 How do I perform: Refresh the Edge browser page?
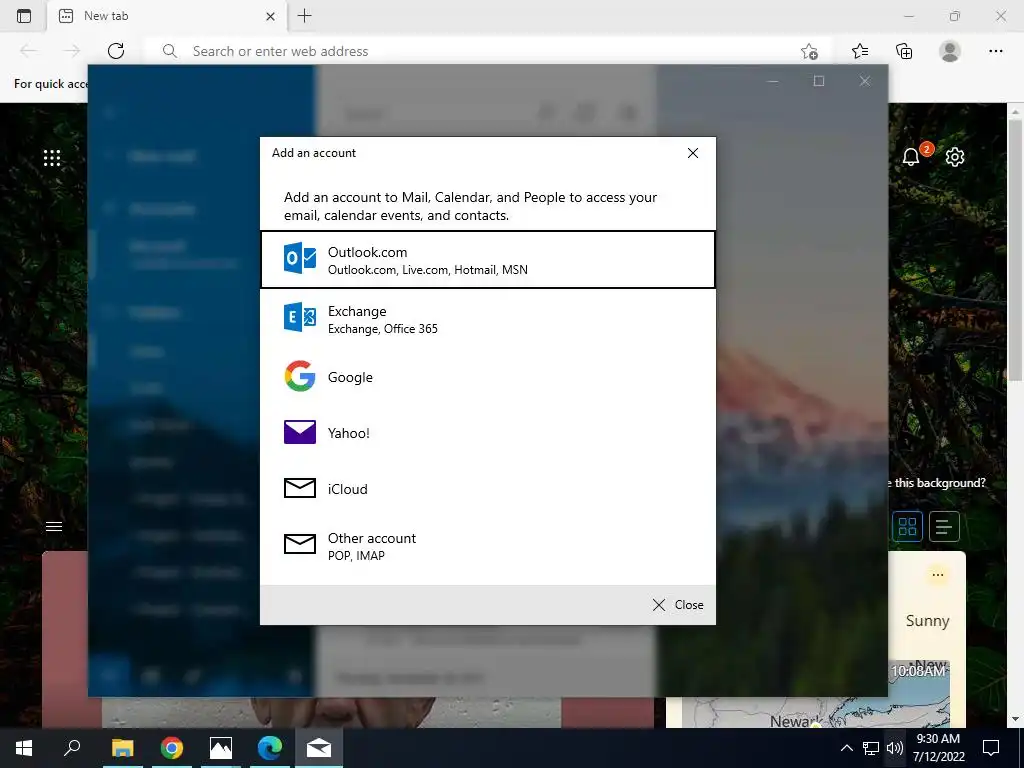(116, 51)
